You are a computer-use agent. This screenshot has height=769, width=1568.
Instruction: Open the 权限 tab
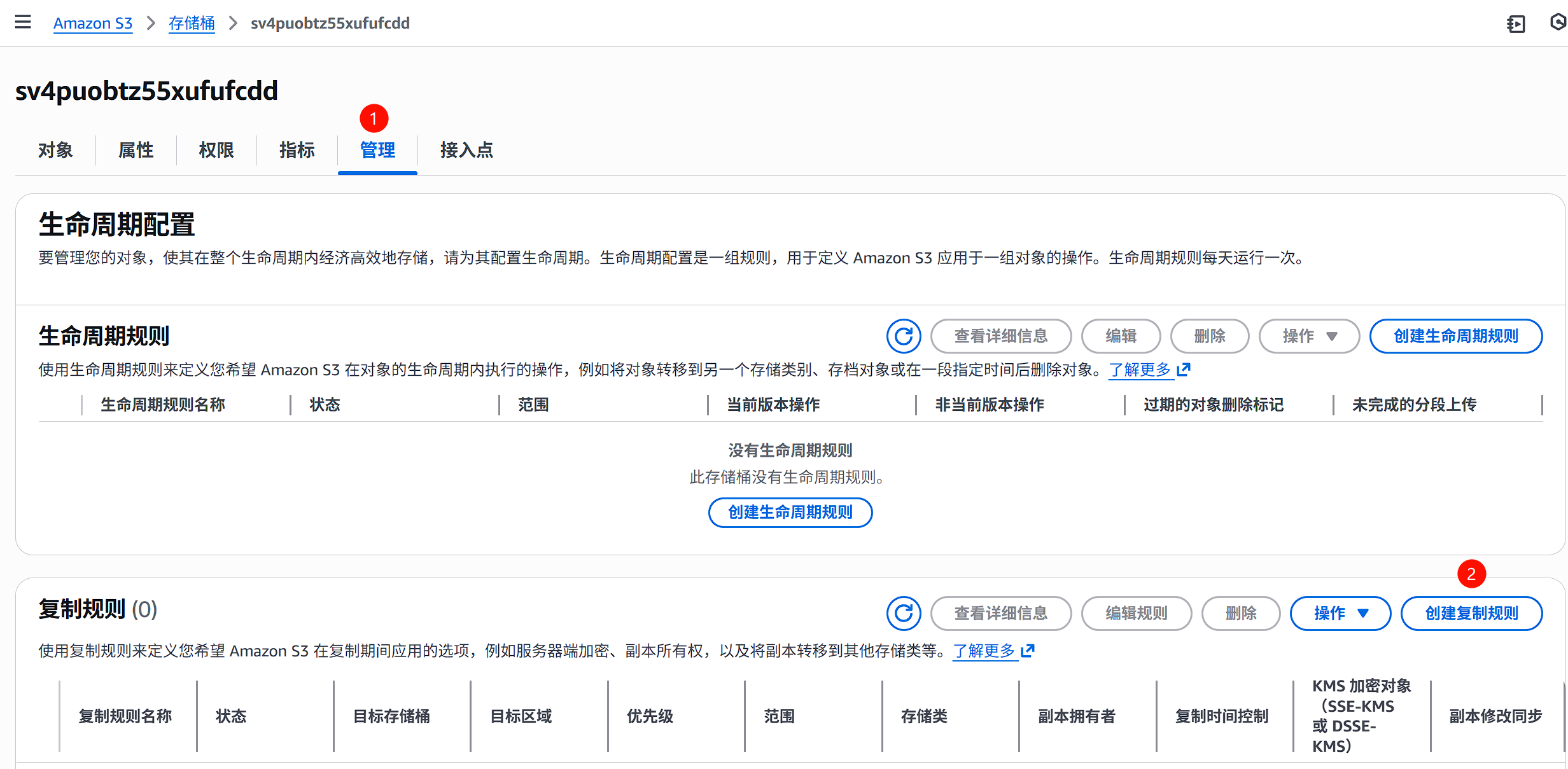216,150
